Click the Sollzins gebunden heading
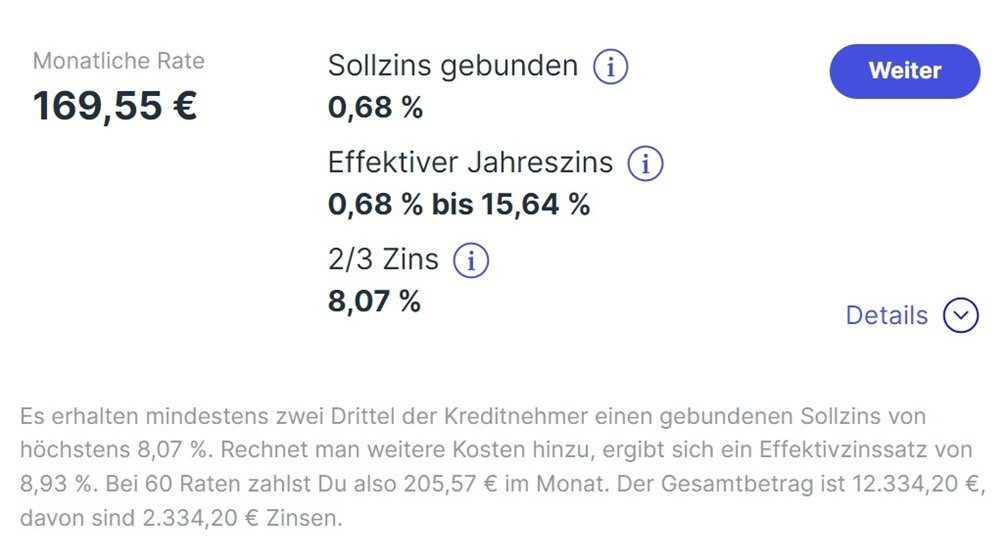 453,66
